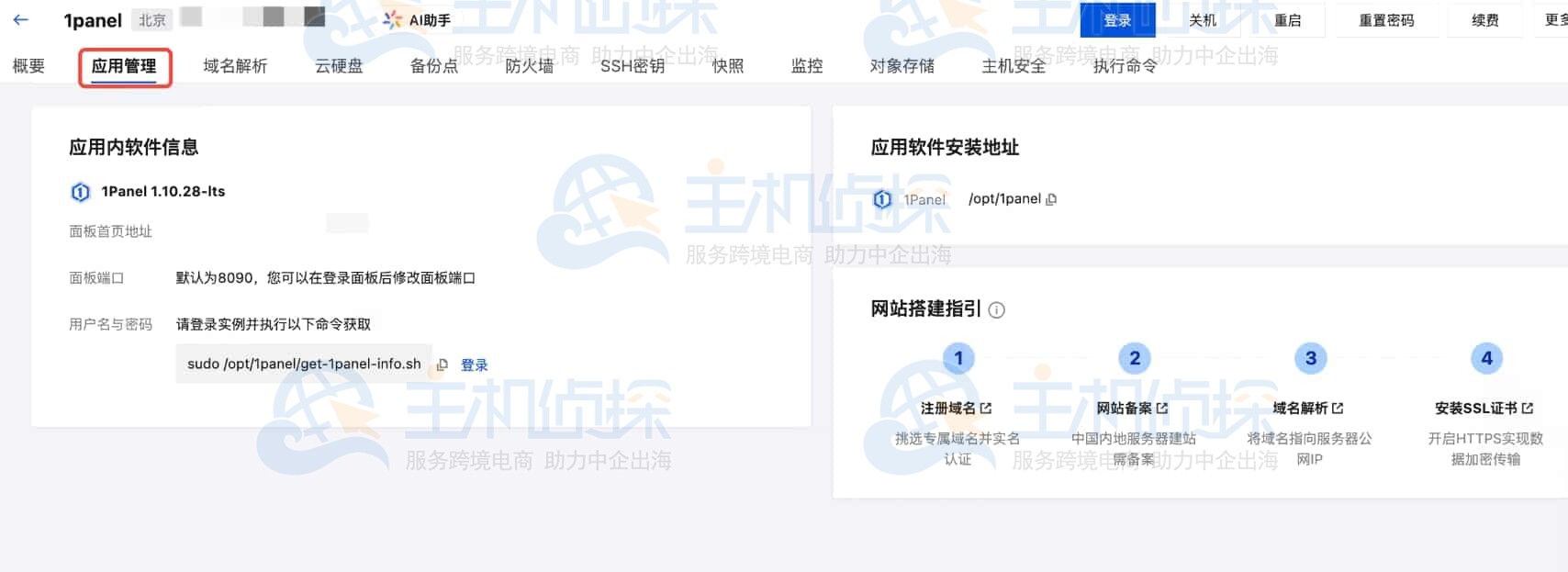Click step 2 circle for 网站备案
Screen dimensions: 1568x572
click(1135, 358)
